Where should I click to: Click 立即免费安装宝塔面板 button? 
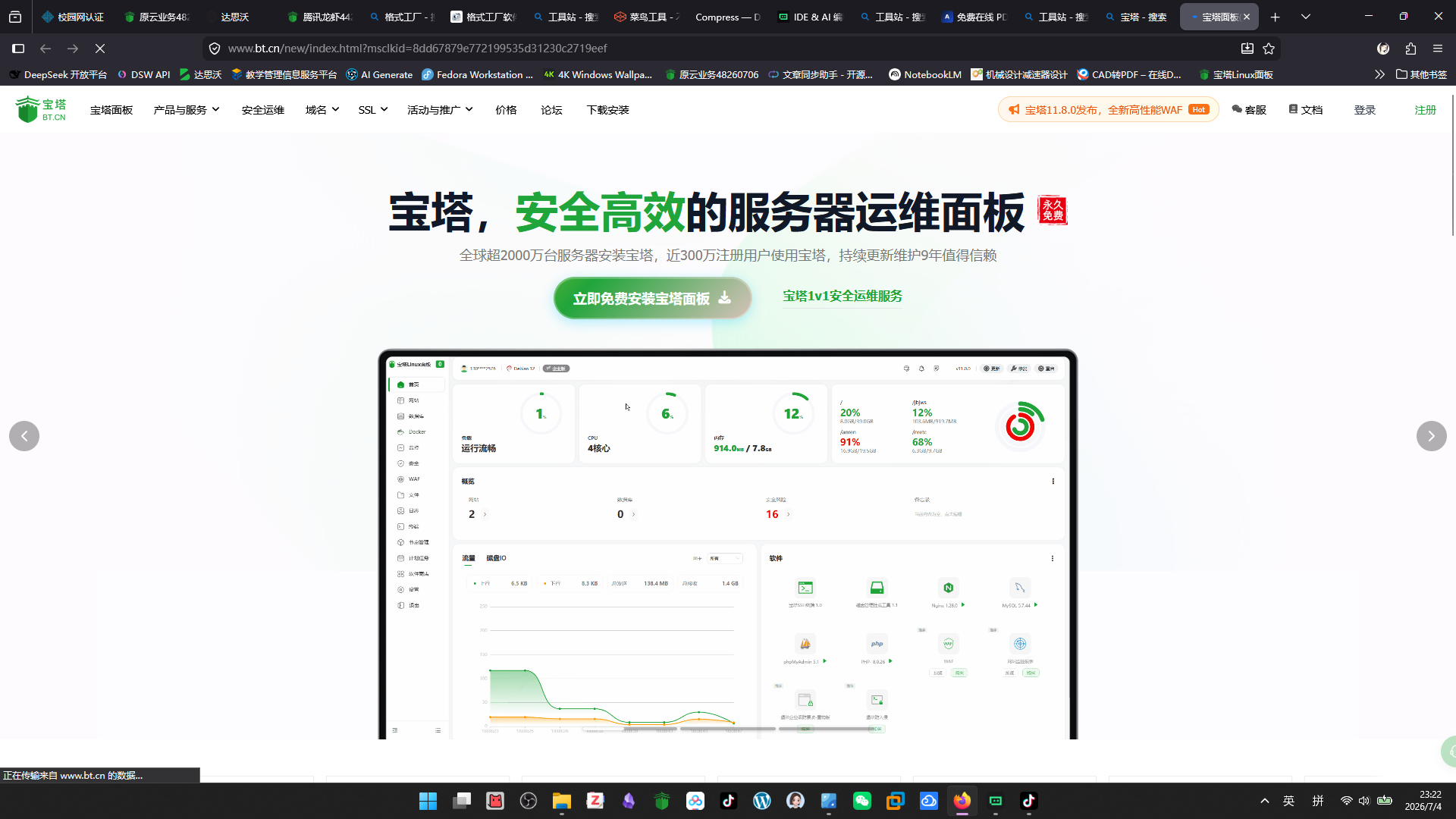[652, 298]
